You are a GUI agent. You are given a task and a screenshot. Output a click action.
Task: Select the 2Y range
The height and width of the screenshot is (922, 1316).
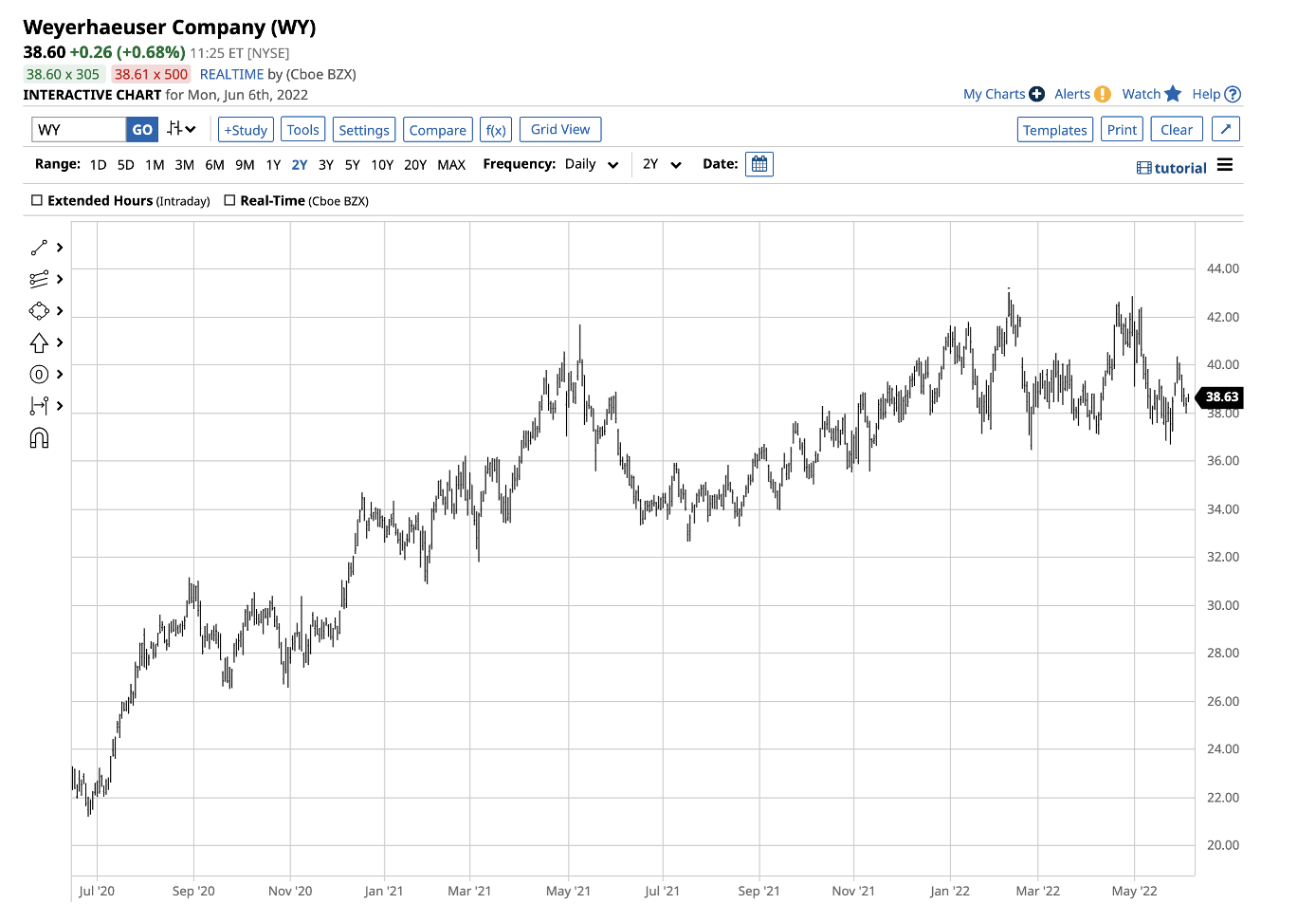pyautogui.click(x=300, y=165)
